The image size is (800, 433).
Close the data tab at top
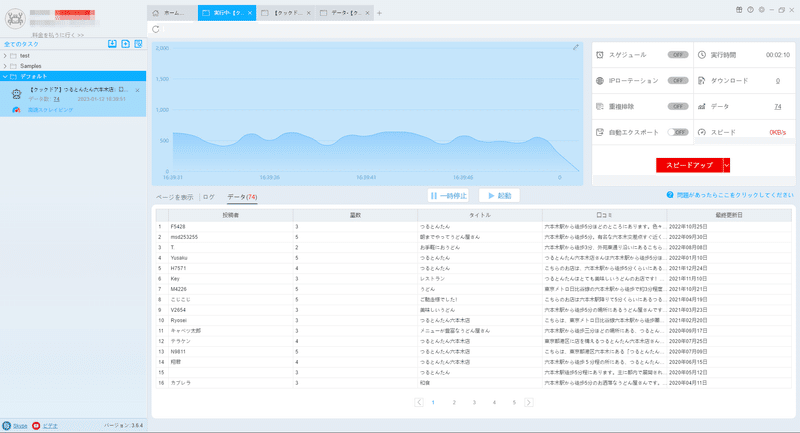367,13
